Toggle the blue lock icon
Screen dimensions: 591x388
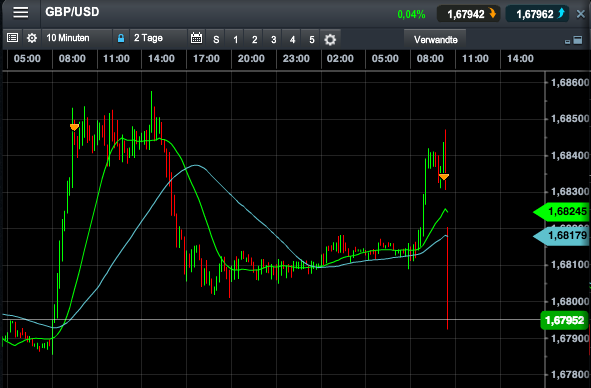tap(121, 38)
